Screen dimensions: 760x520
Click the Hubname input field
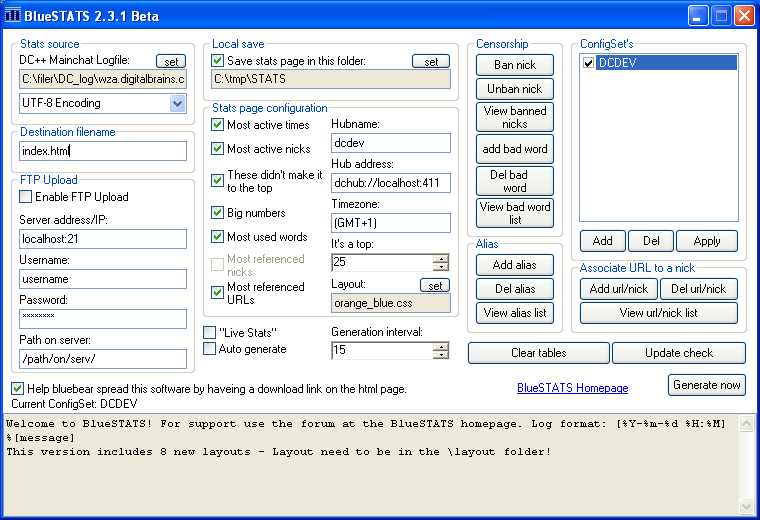click(x=391, y=143)
